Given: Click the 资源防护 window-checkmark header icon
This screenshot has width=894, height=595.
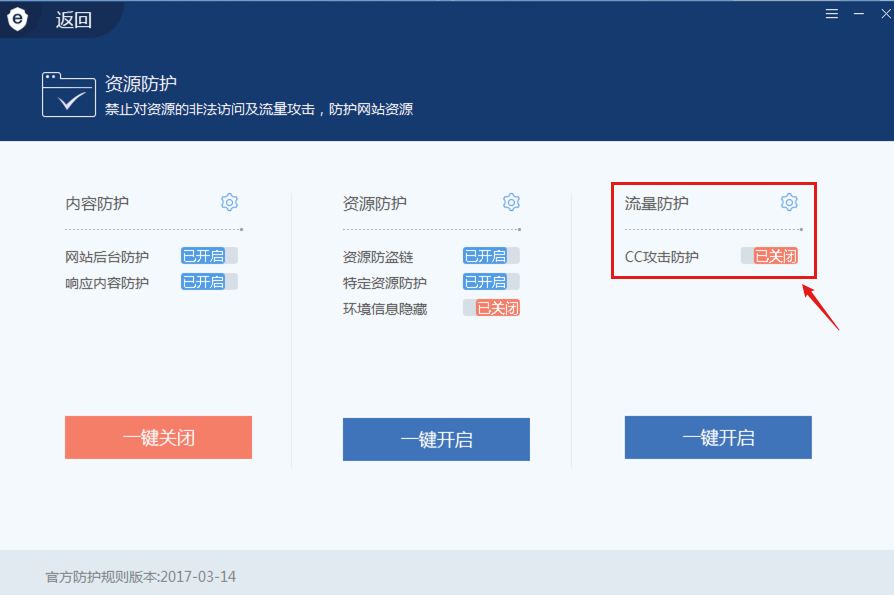Looking at the screenshot, I should tap(68, 95).
